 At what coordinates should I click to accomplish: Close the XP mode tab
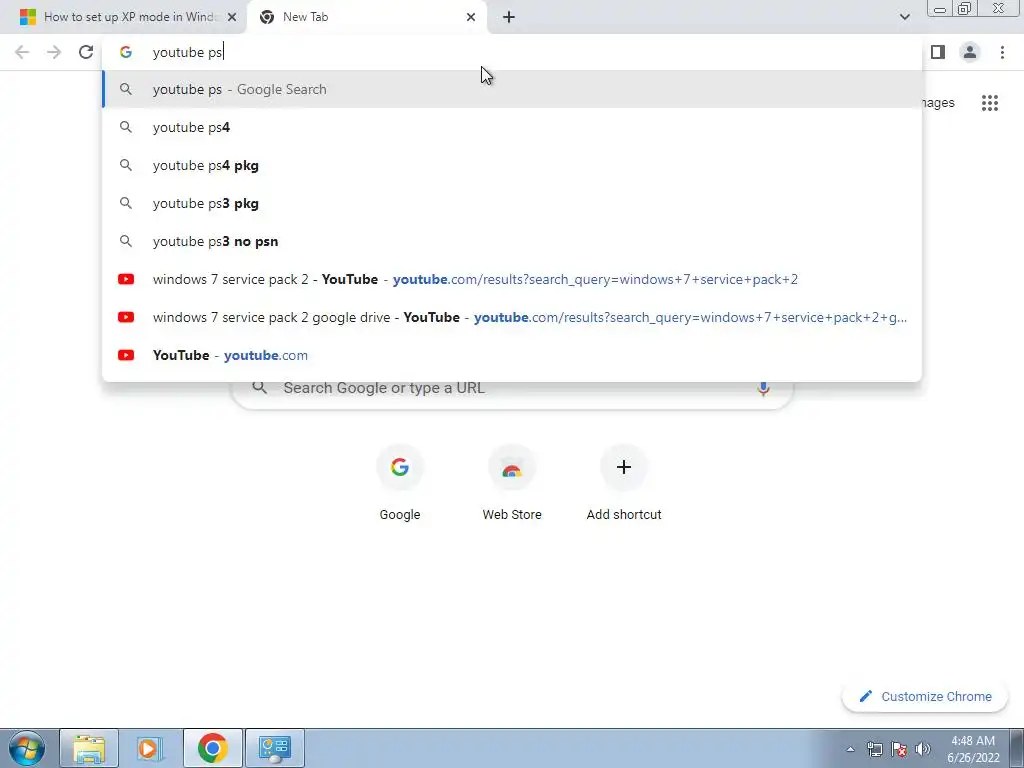(x=232, y=17)
